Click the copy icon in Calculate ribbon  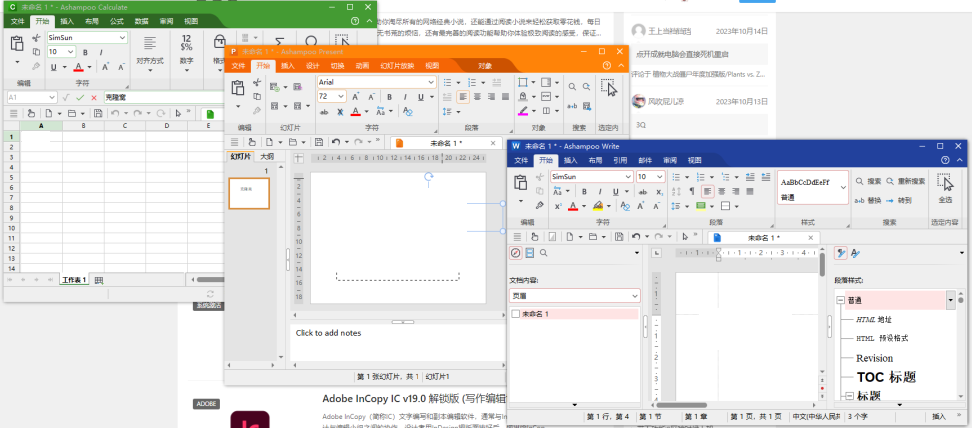coord(36,52)
